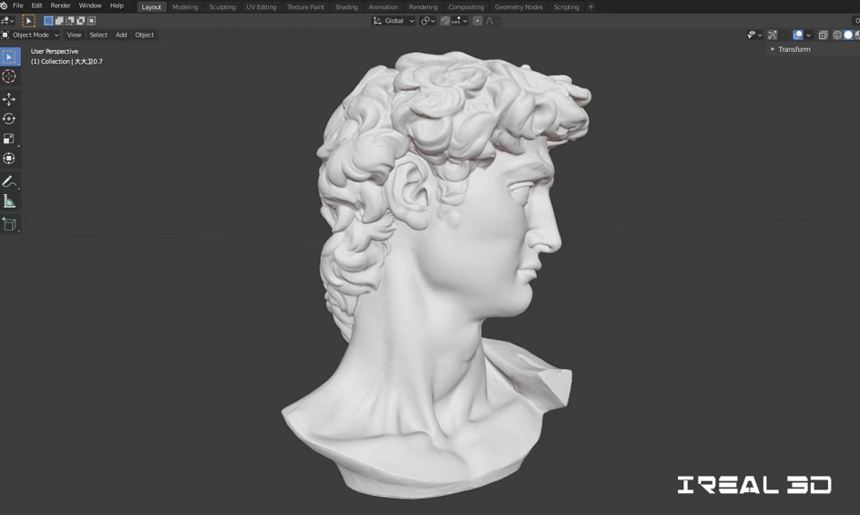Switch to solid shading
Screen dimensions: 860x515
click(848, 35)
